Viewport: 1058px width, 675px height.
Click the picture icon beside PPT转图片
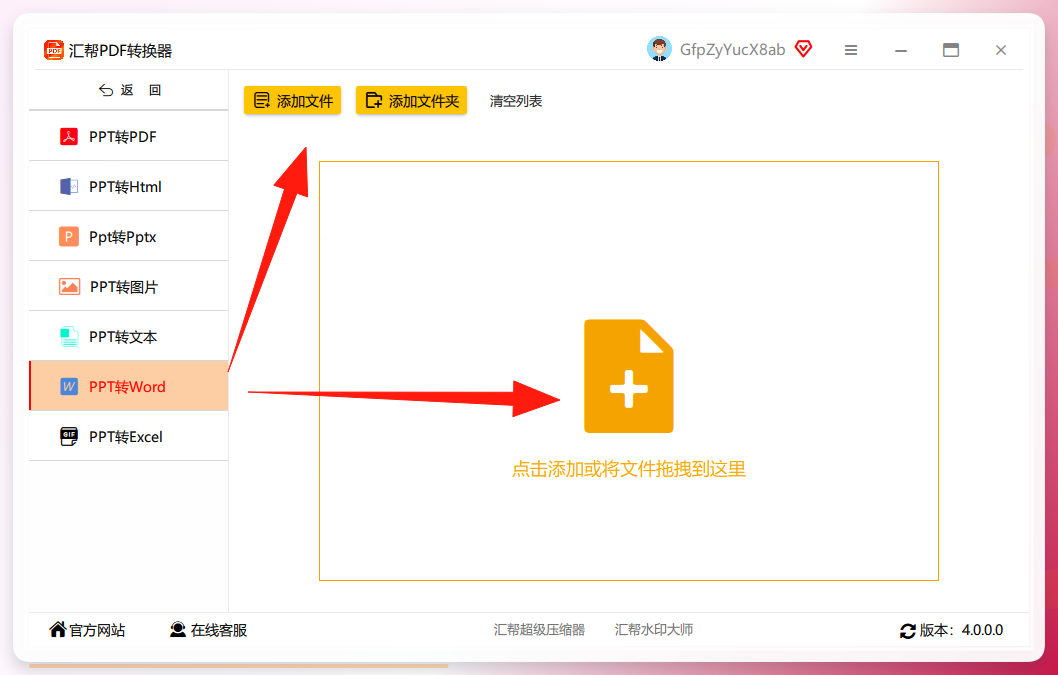pyautogui.click(x=69, y=286)
